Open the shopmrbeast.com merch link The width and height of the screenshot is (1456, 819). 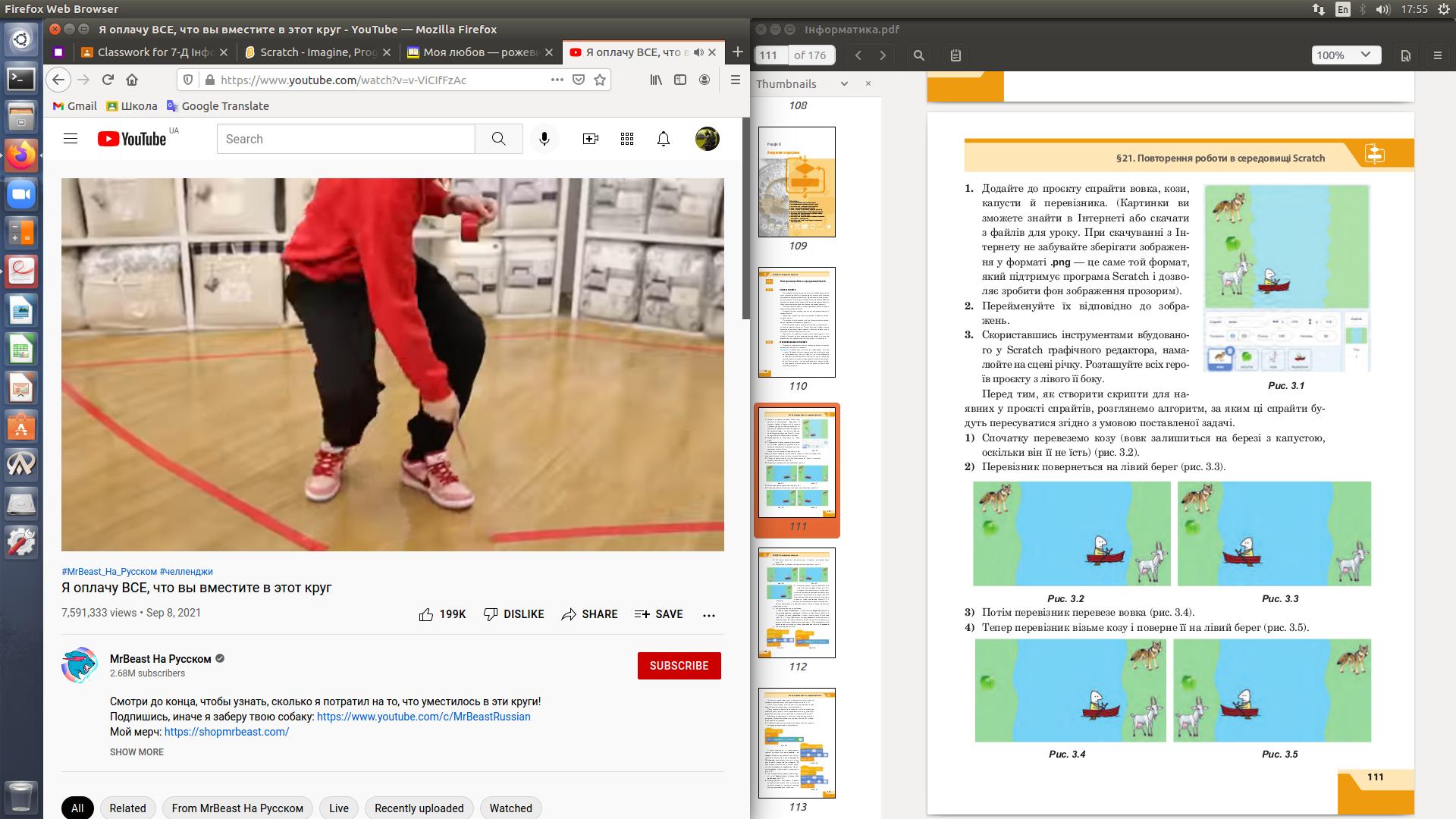pos(227,732)
